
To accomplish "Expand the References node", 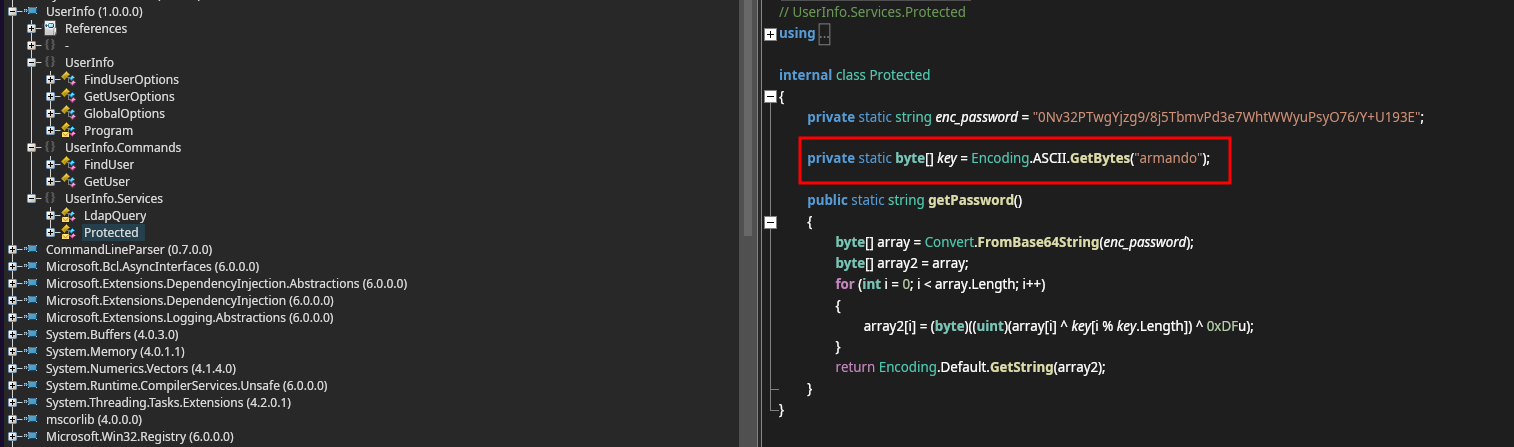I will click(x=32, y=28).
